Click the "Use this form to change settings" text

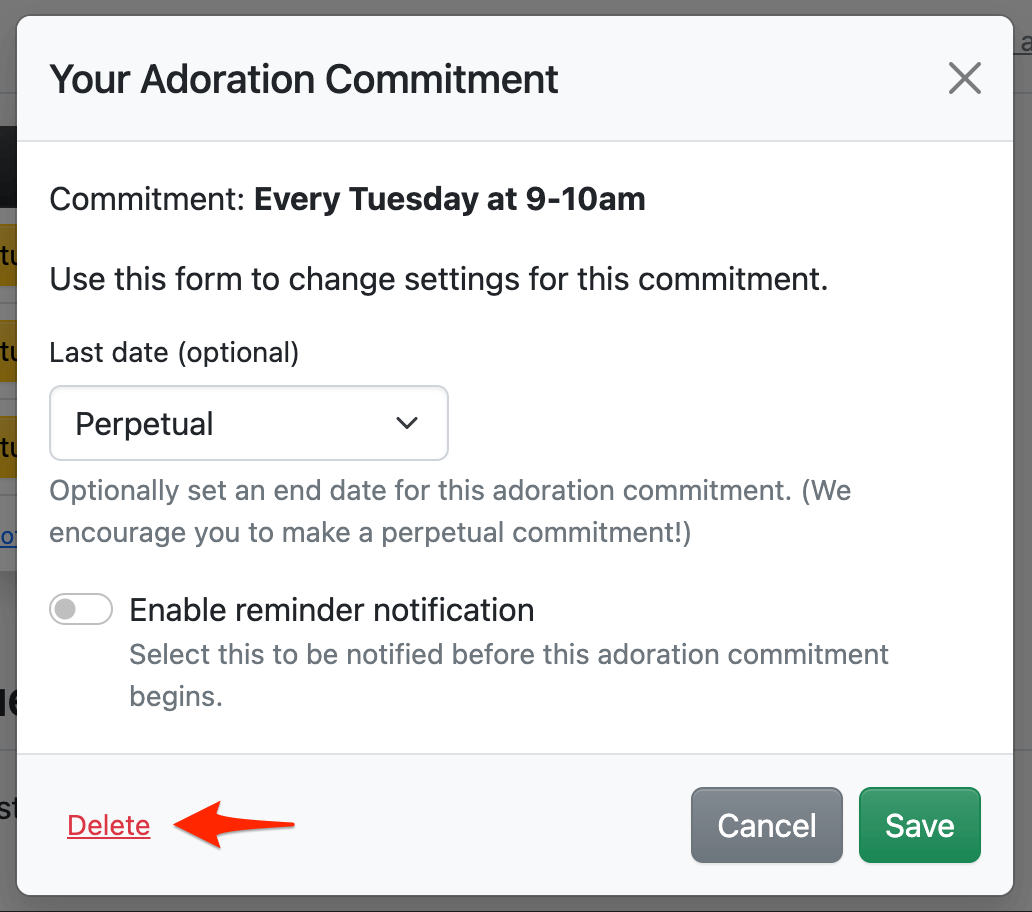coord(439,278)
